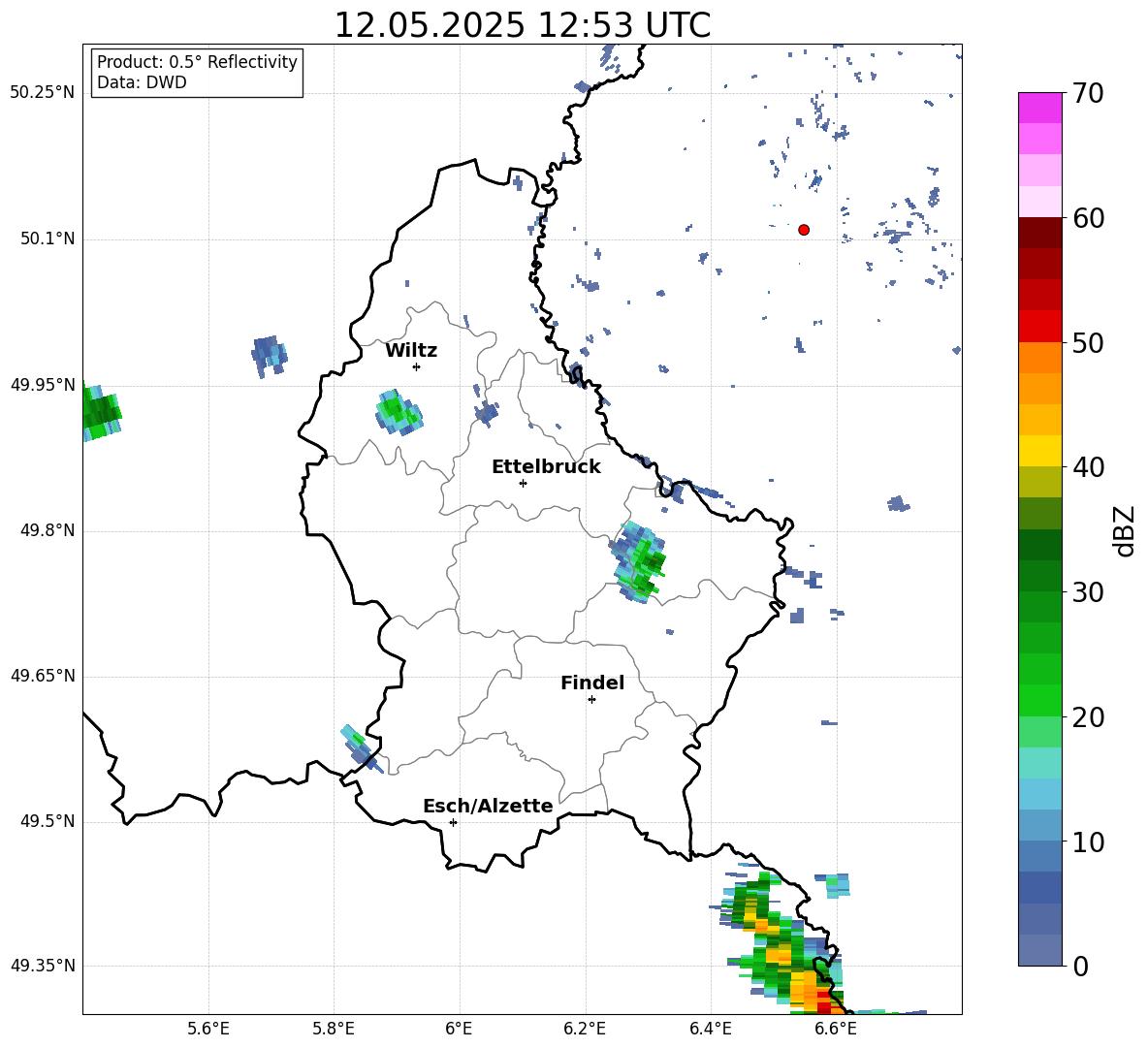The width and height of the screenshot is (1148, 1048).
Task: Click the dark red colorbar segment below 60
Action: pyautogui.click(x=1040, y=233)
